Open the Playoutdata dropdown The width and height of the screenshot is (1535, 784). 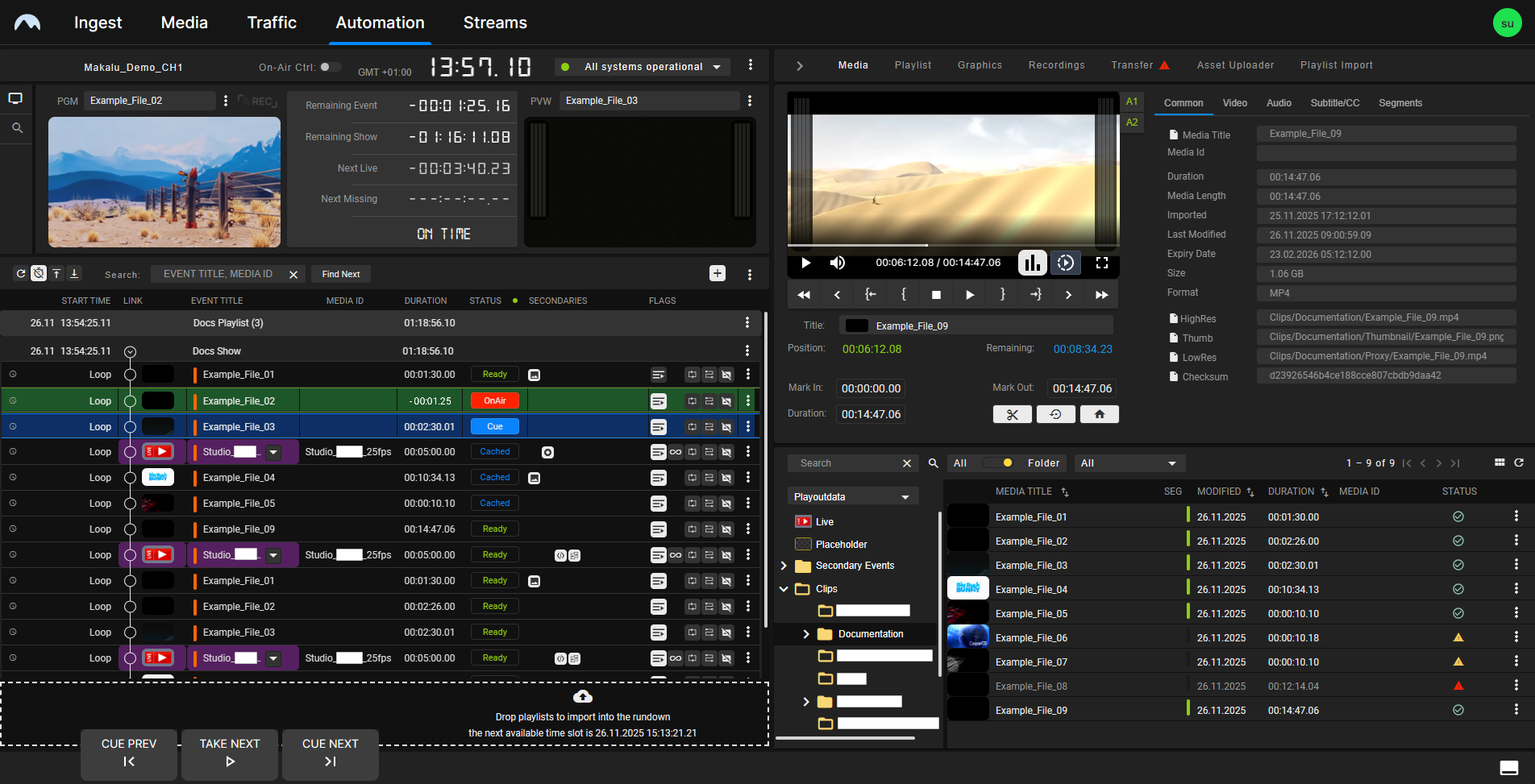tap(853, 497)
